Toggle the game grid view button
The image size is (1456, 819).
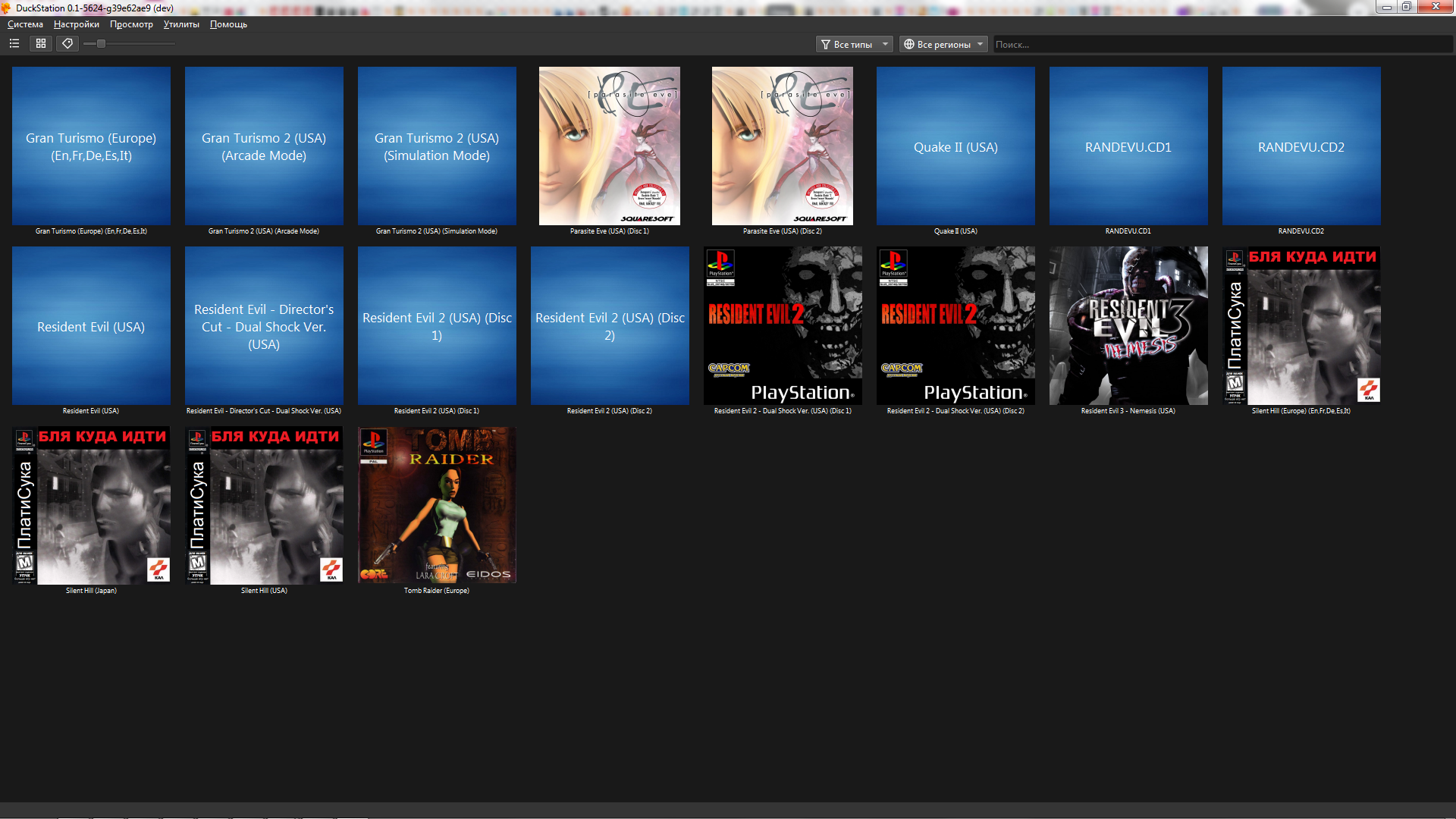pos(41,44)
